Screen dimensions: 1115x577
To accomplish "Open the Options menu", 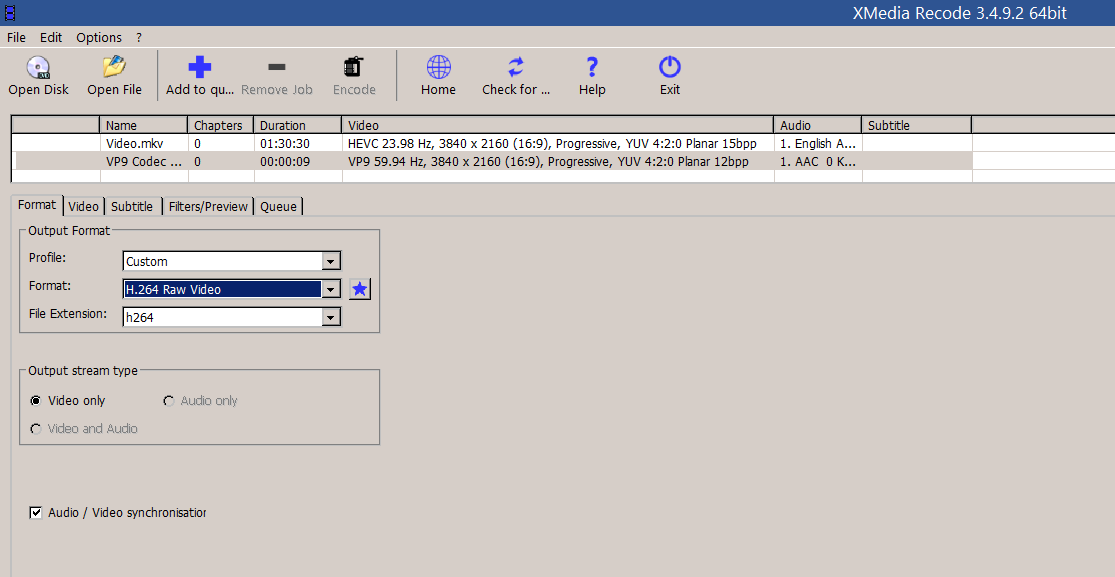I will pos(99,38).
